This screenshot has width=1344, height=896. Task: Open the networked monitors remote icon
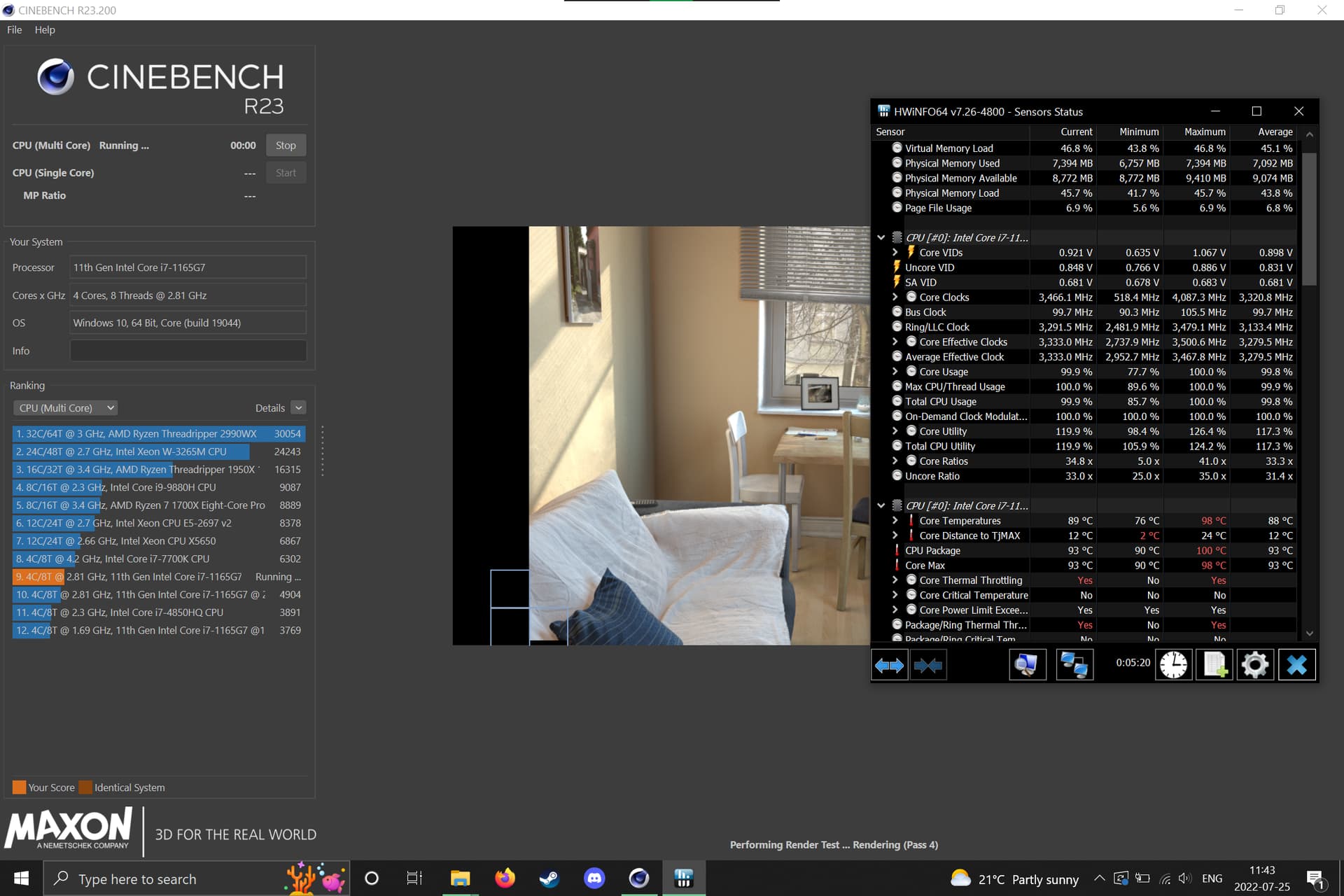[x=1074, y=665]
